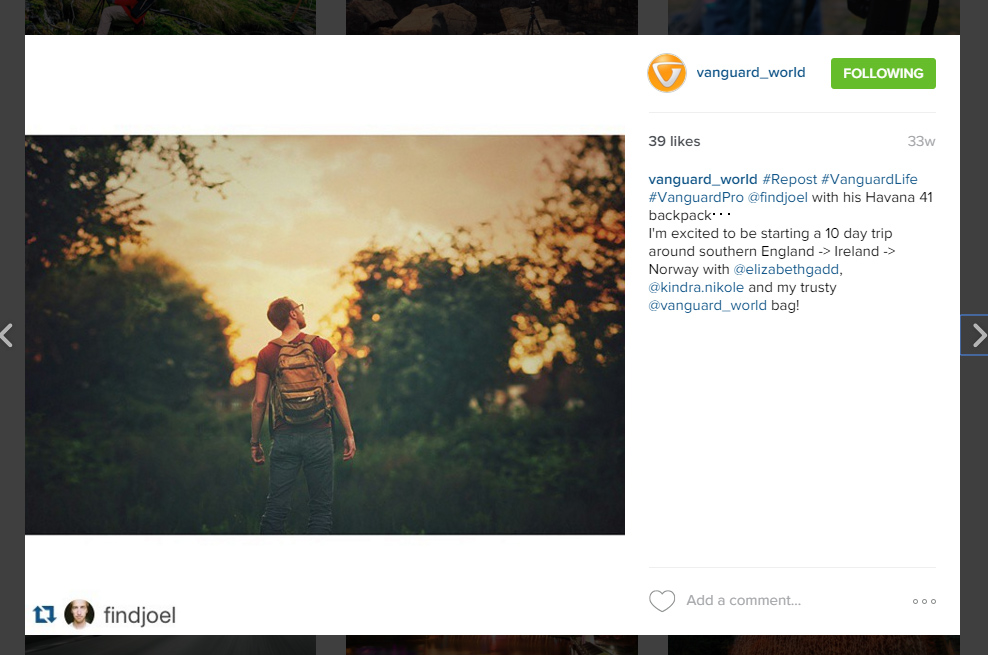Open vanguard_world profile from header
The height and width of the screenshot is (655, 988).
(x=750, y=73)
